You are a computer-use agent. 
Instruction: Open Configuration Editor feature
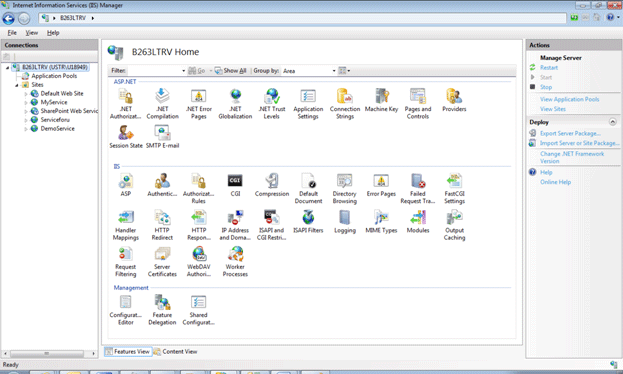[126, 310]
